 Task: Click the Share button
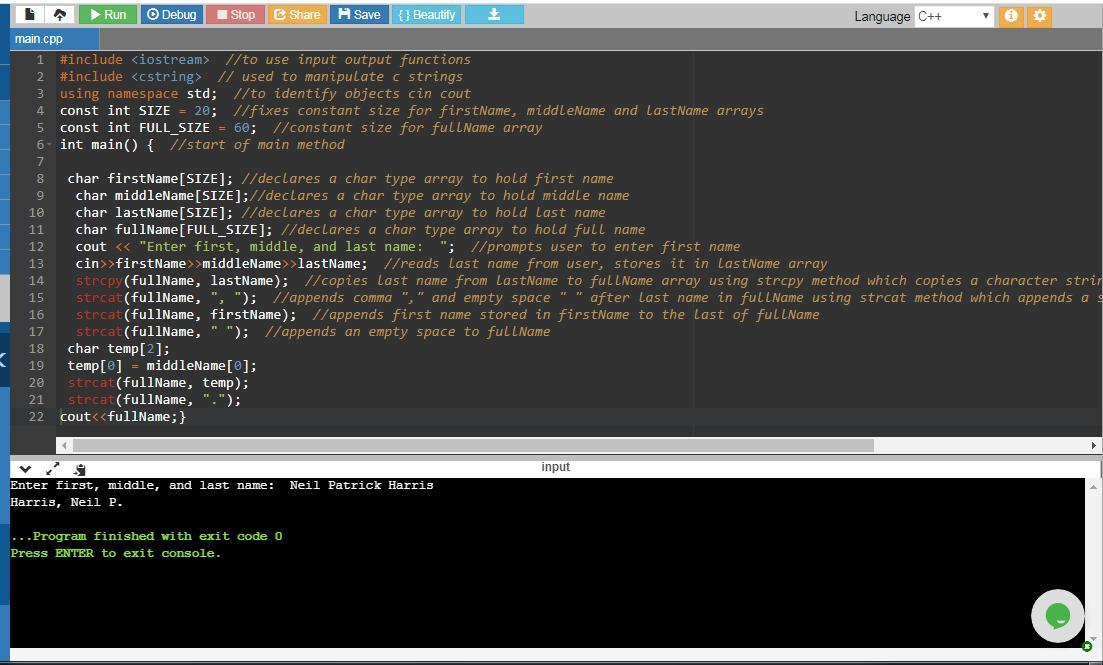pyautogui.click(x=296, y=14)
